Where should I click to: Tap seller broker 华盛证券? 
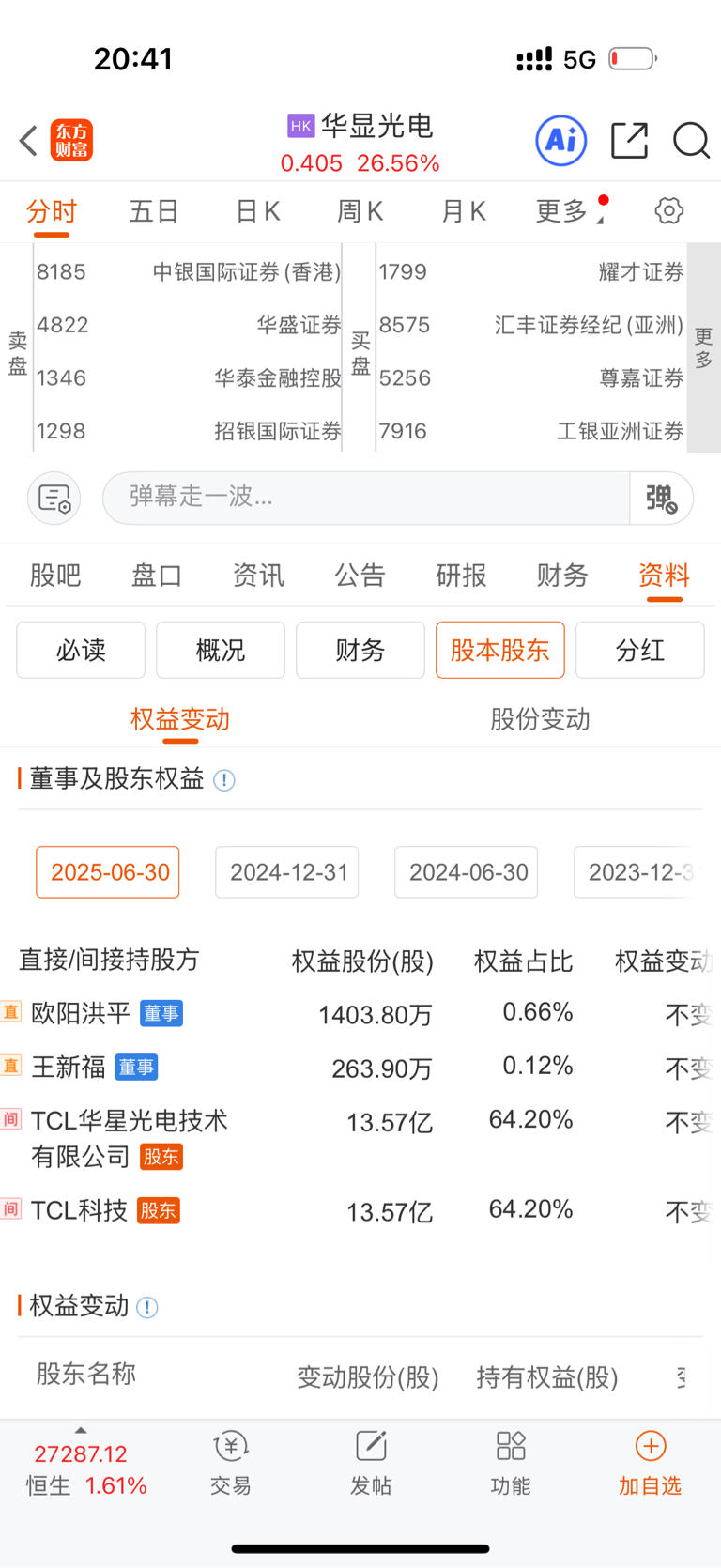(x=299, y=325)
